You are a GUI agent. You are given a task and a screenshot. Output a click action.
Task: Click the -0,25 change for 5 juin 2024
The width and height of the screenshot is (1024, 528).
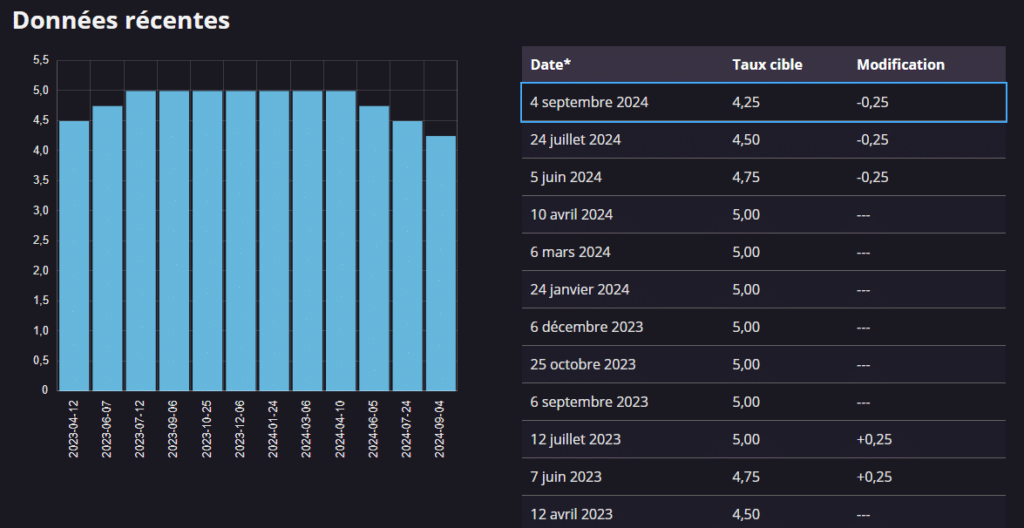[872, 177]
